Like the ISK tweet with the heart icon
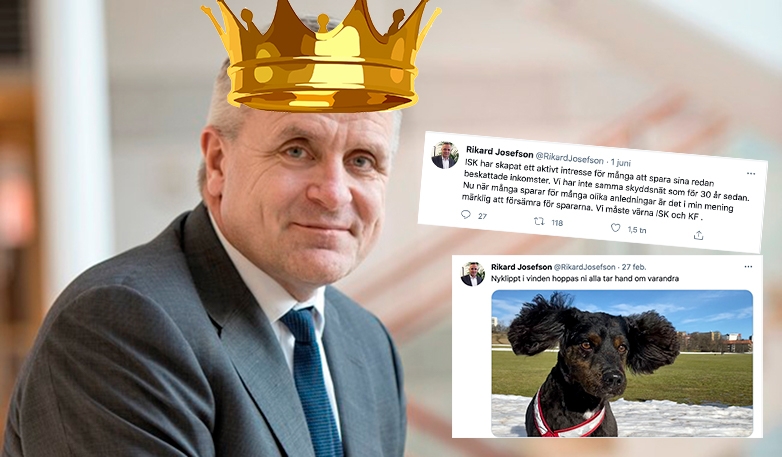 click(x=615, y=228)
